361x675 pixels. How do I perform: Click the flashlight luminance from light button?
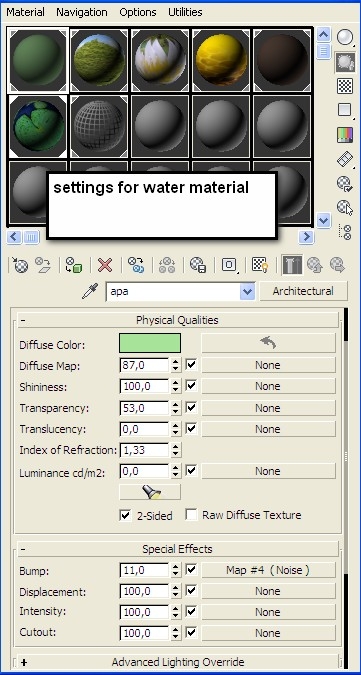pos(150,492)
